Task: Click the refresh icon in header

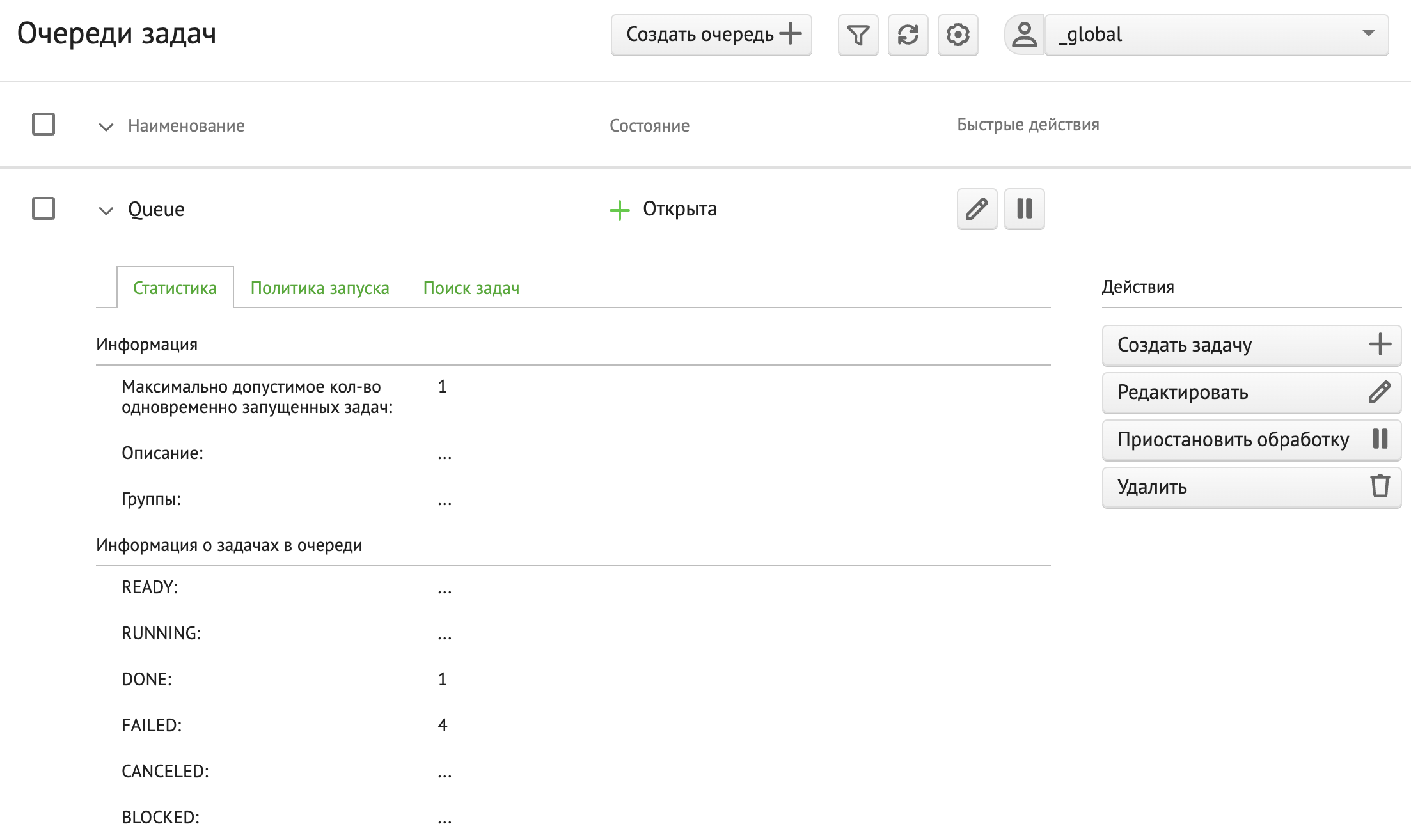Action: tap(908, 35)
